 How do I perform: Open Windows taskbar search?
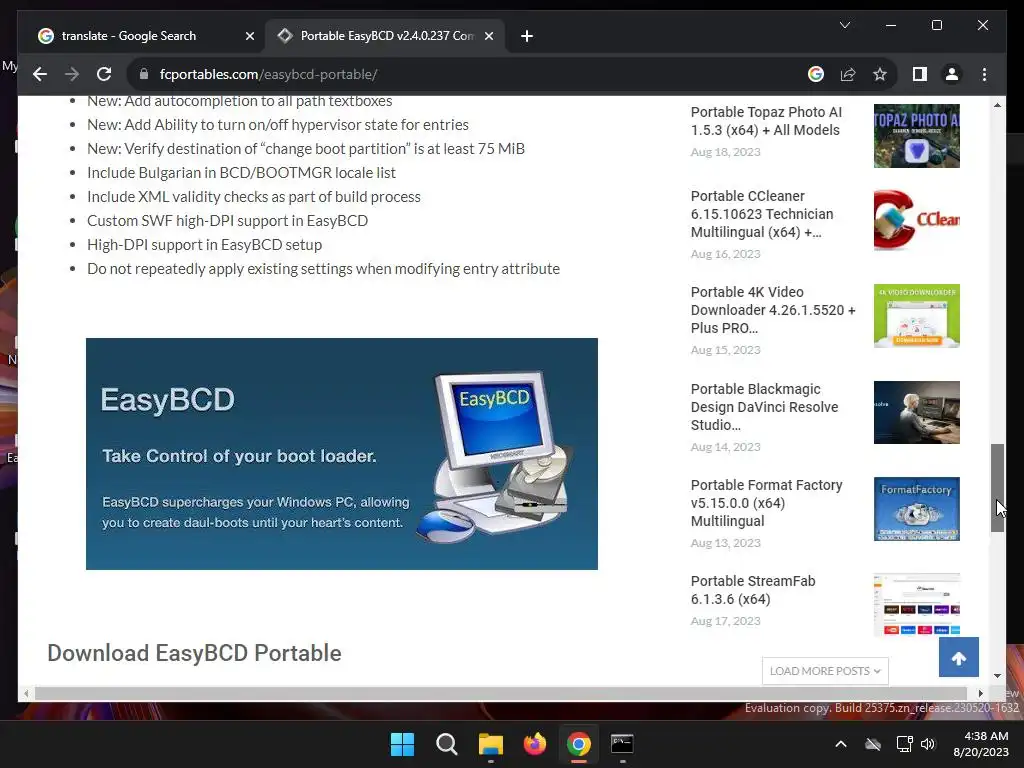447,744
